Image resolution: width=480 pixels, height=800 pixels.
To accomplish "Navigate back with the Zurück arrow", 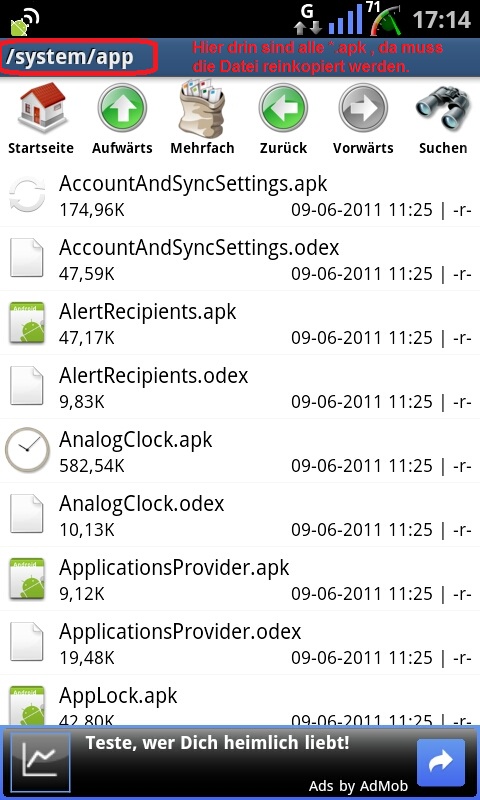I will [x=283, y=108].
